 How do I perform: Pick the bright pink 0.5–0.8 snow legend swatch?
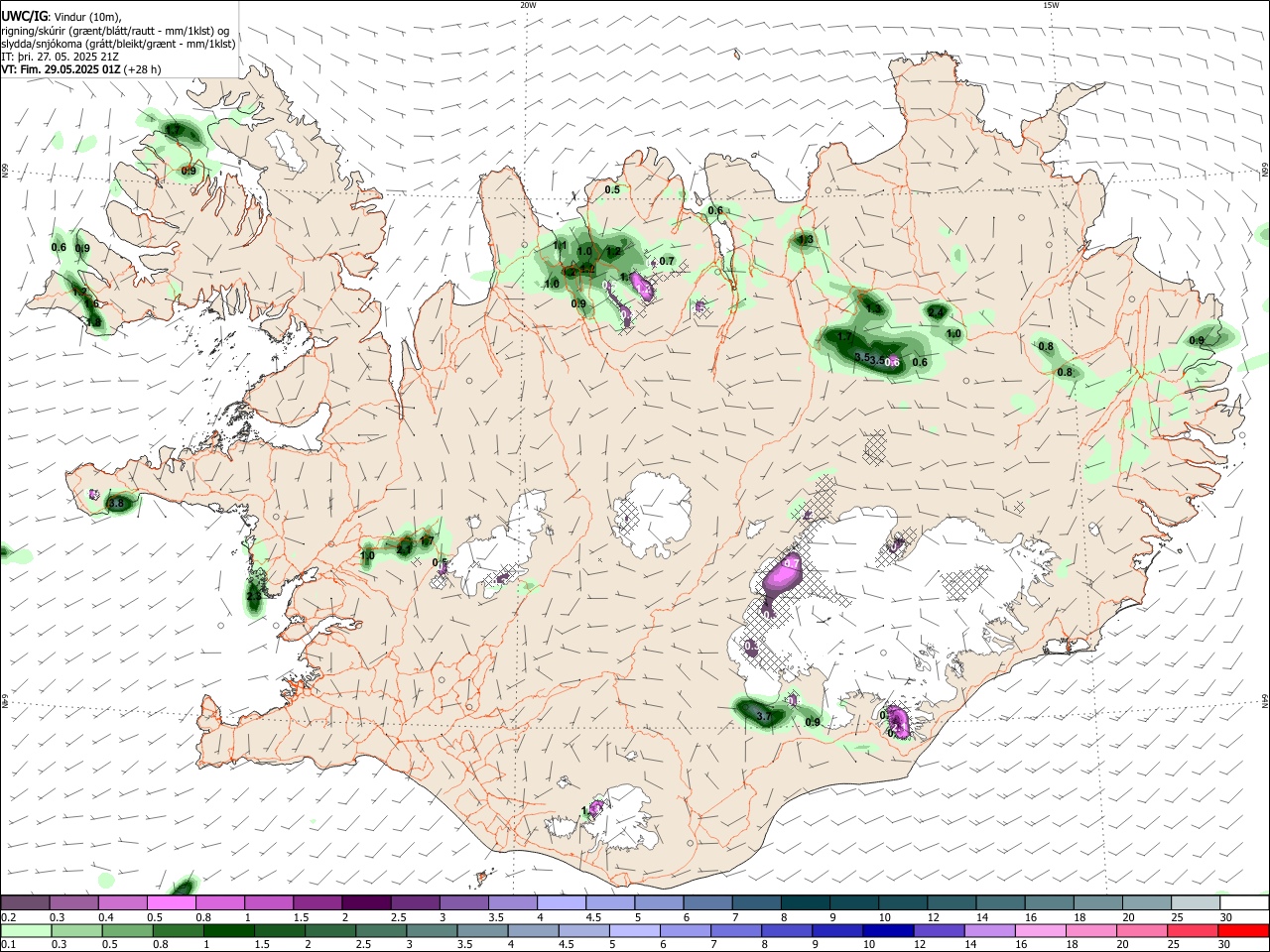click(173, 903)
